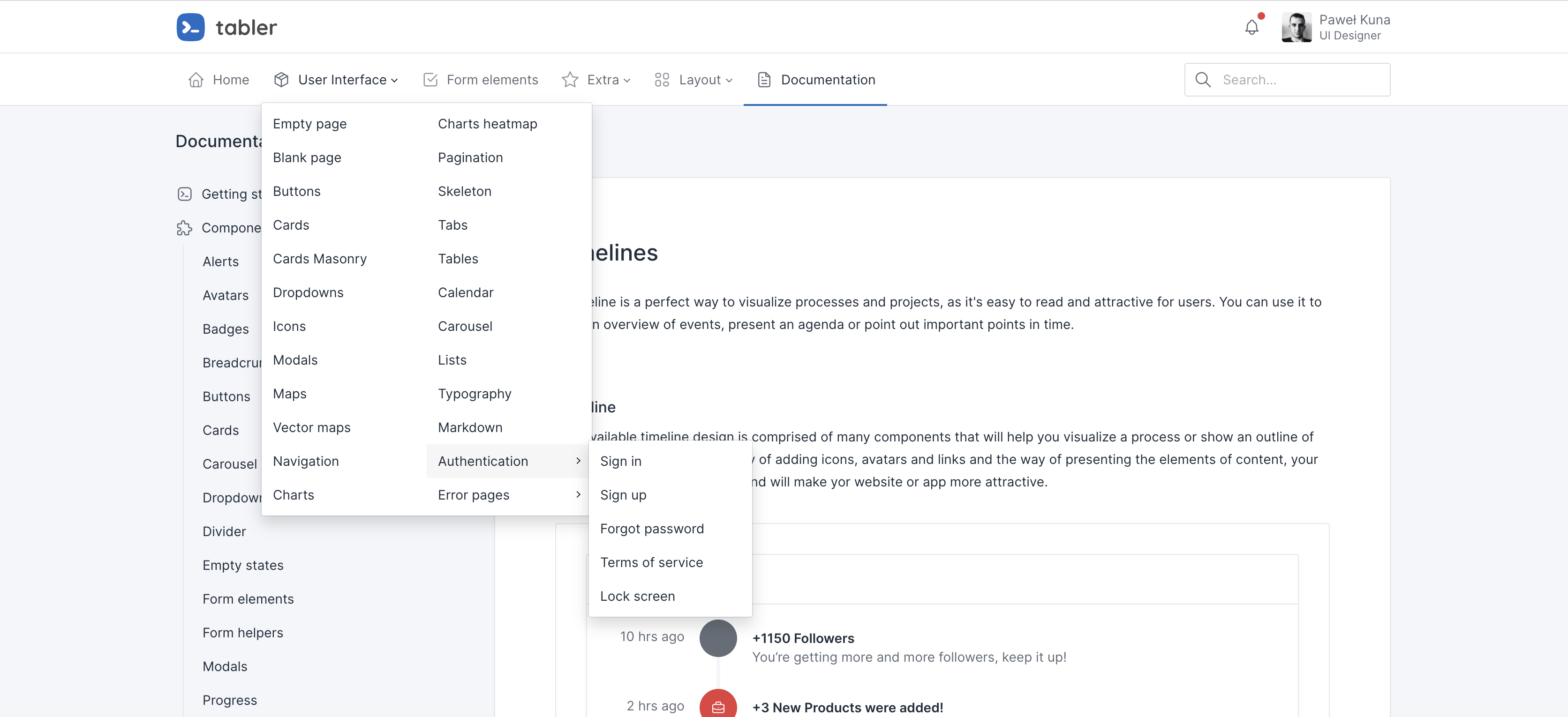Choose Modals in the dropdown menu
1568x717 pixels.
tap(345, 360)
